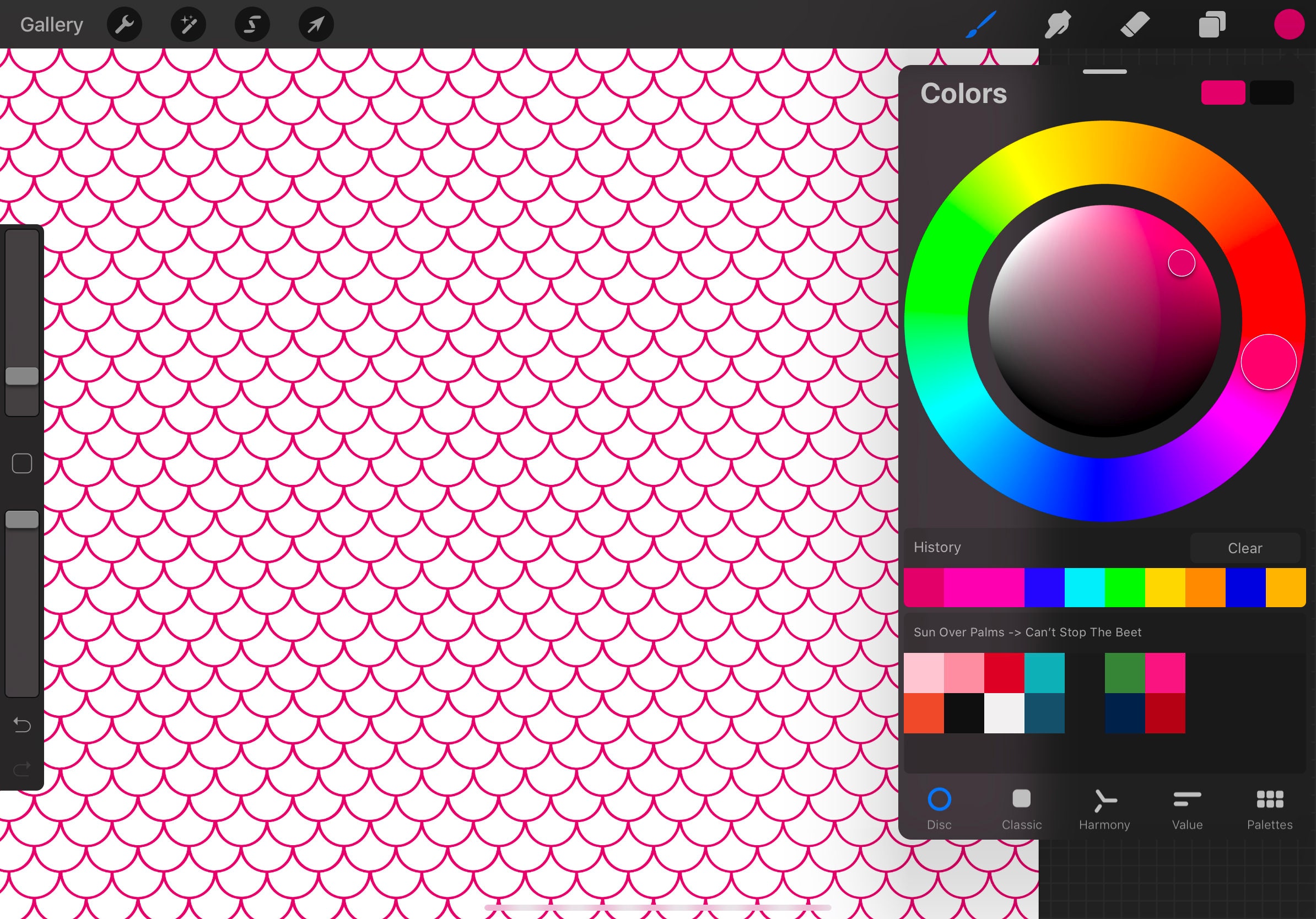Select the Transform arrow tool

pyautogui.click(x=315, y=24)
